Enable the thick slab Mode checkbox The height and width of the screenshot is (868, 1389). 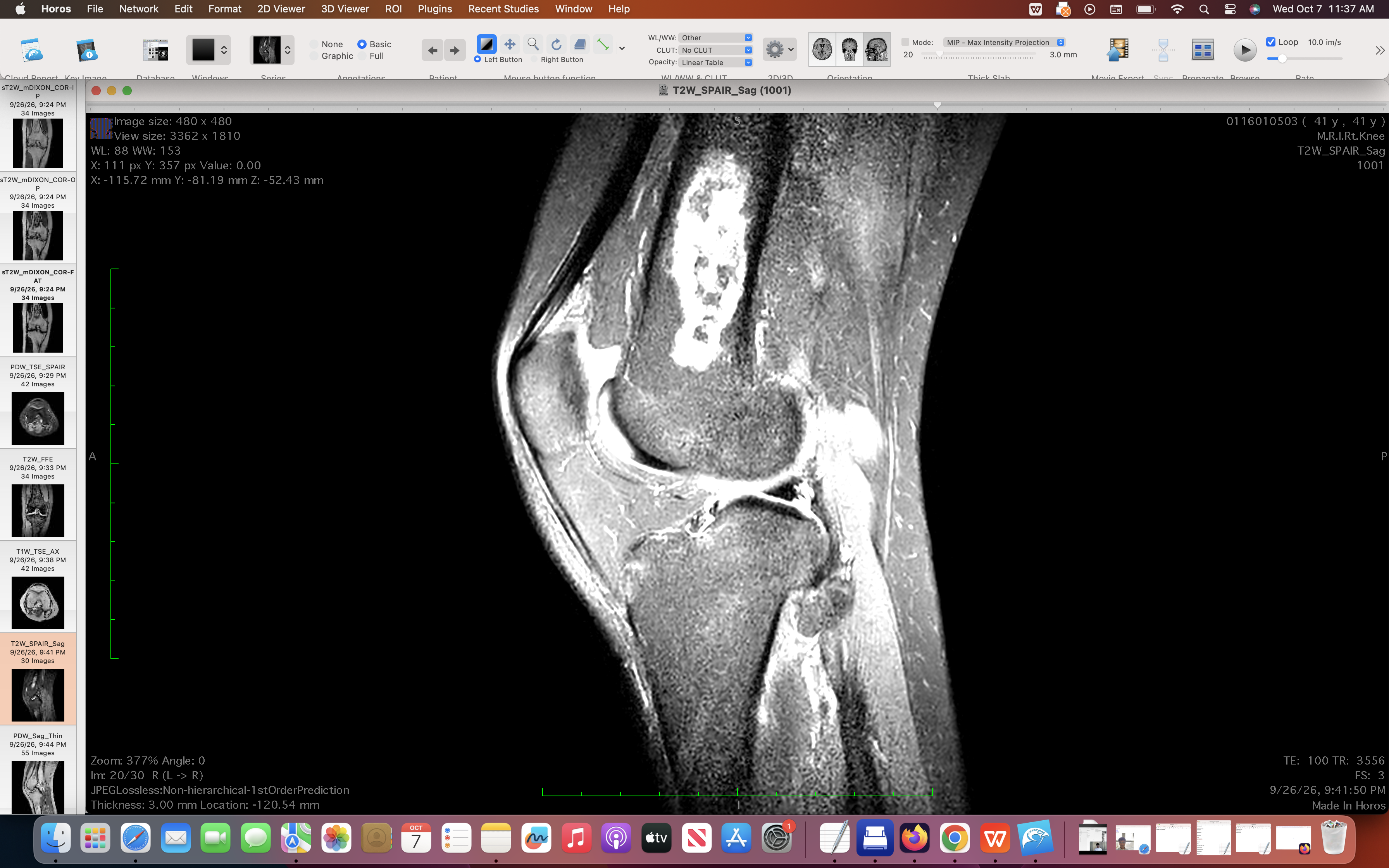(905, 42)
